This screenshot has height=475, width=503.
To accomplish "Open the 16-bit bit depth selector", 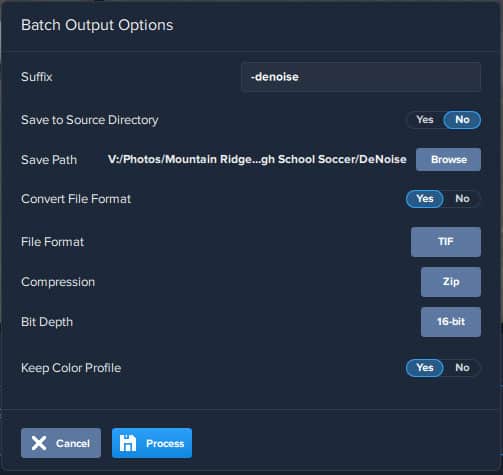I will click(x=451, y=322).
